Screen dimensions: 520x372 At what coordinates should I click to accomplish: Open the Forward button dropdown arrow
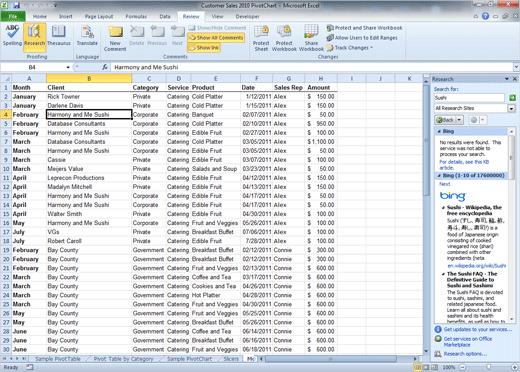tap(483, 120)
